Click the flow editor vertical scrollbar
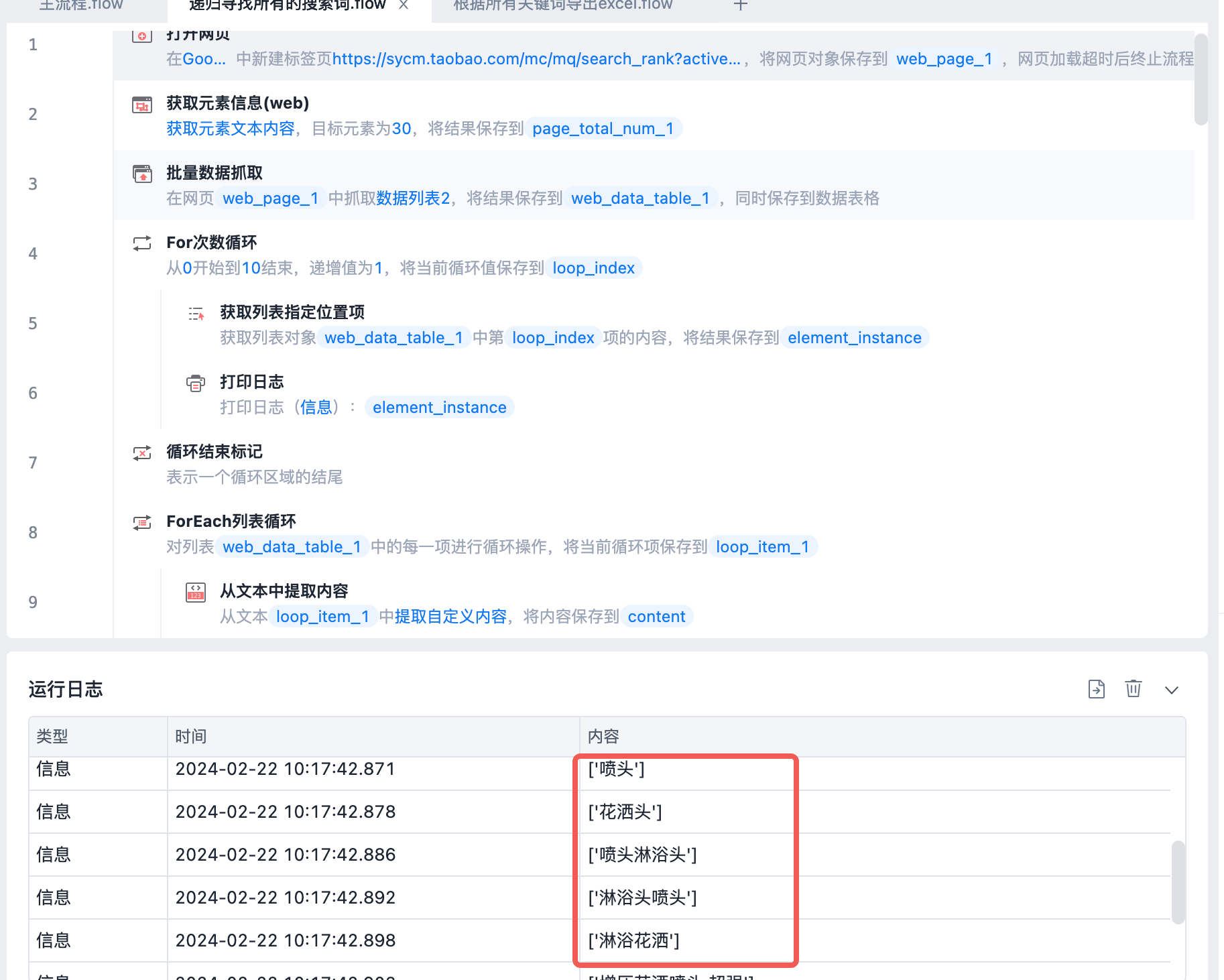This screenshot has height=980, width=1224. (1201, 79)
